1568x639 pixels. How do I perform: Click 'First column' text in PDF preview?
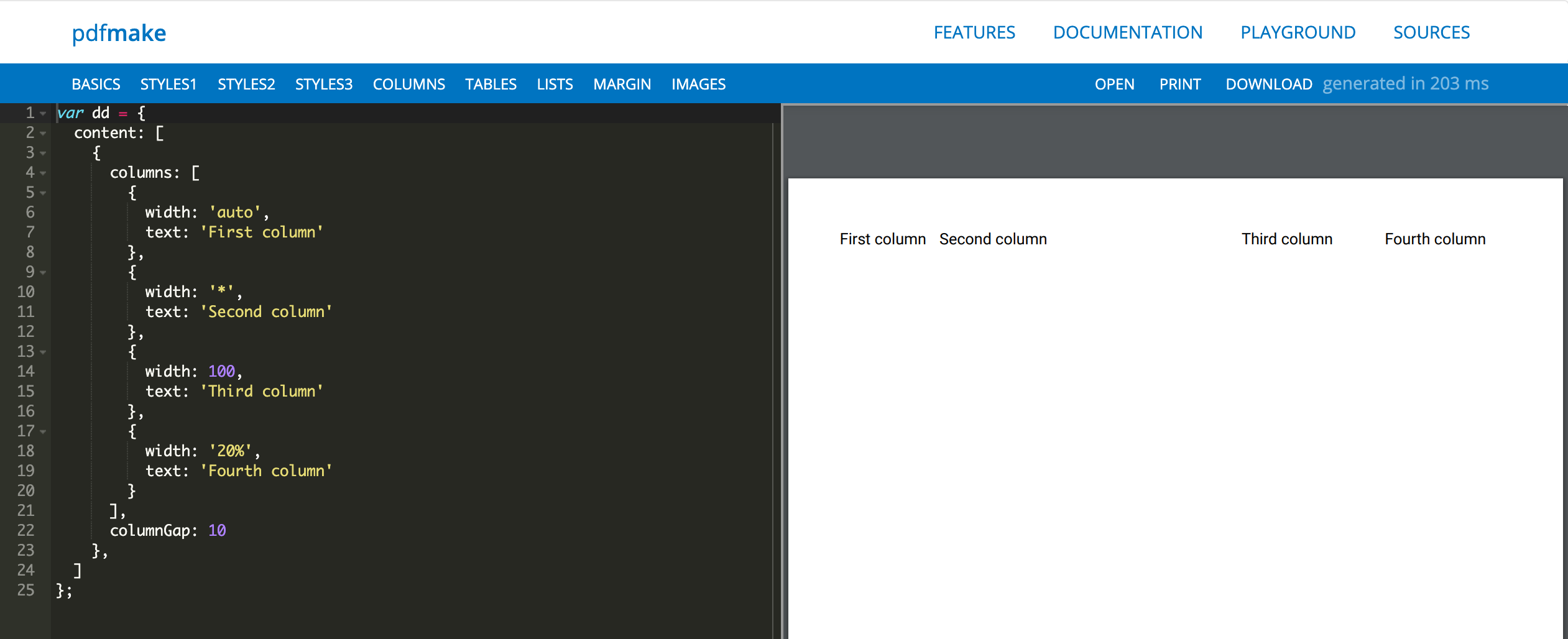[882, 239]
